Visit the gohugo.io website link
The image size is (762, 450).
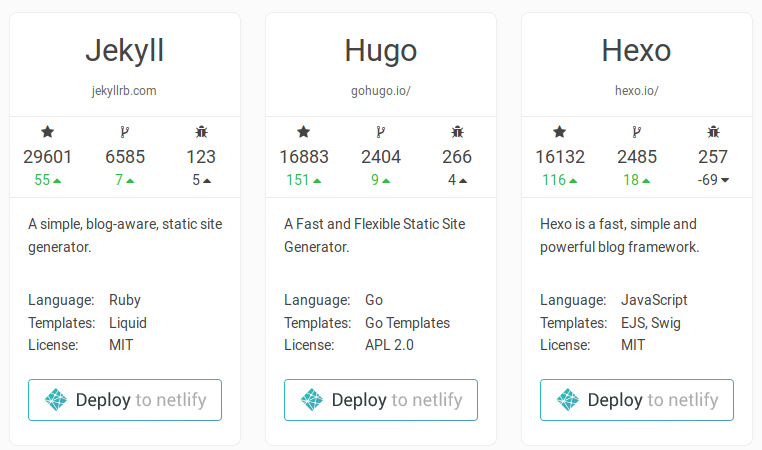click(381, 91)
